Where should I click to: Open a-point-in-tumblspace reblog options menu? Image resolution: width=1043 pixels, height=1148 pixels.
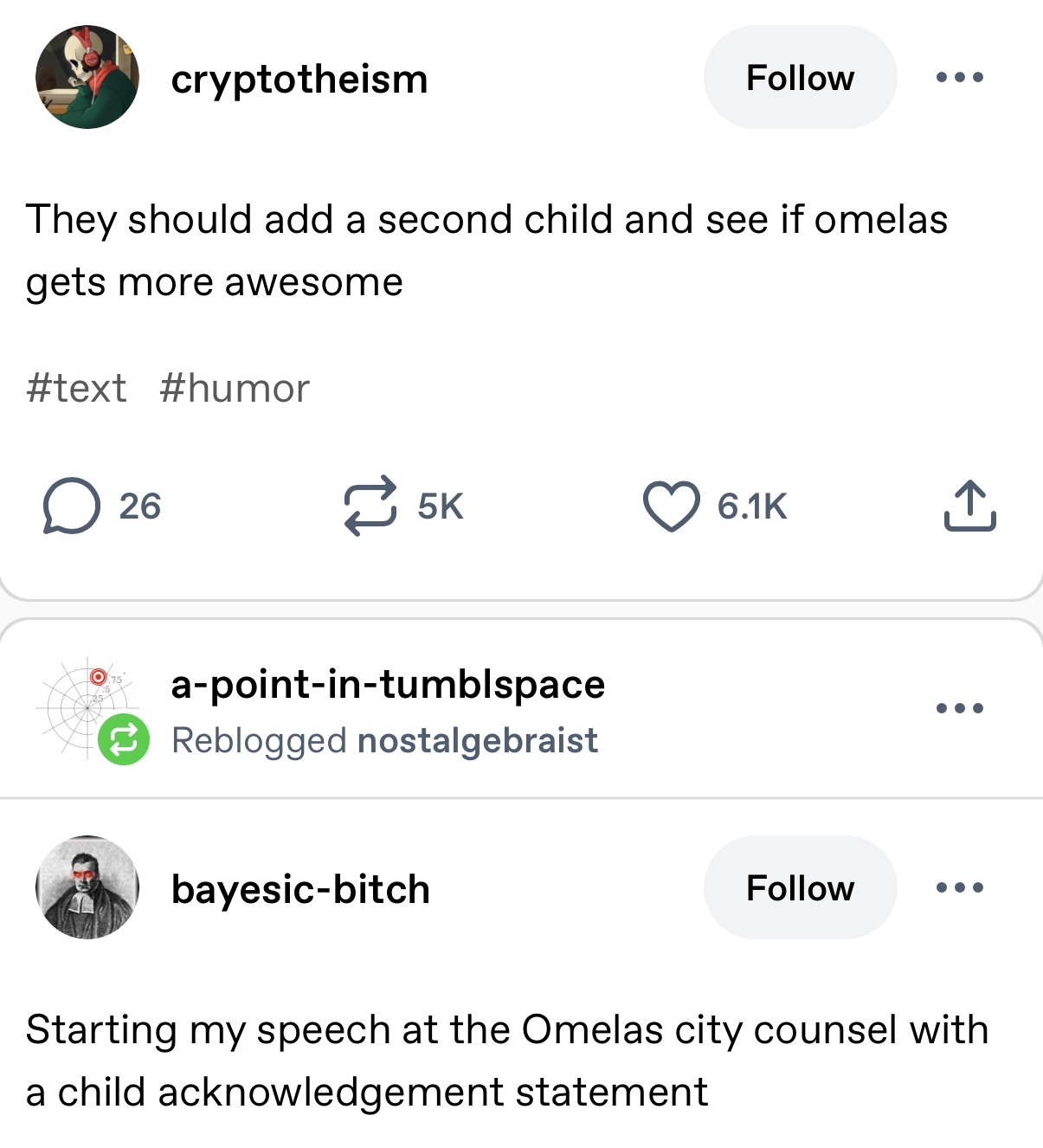click(x=960, y=708)
